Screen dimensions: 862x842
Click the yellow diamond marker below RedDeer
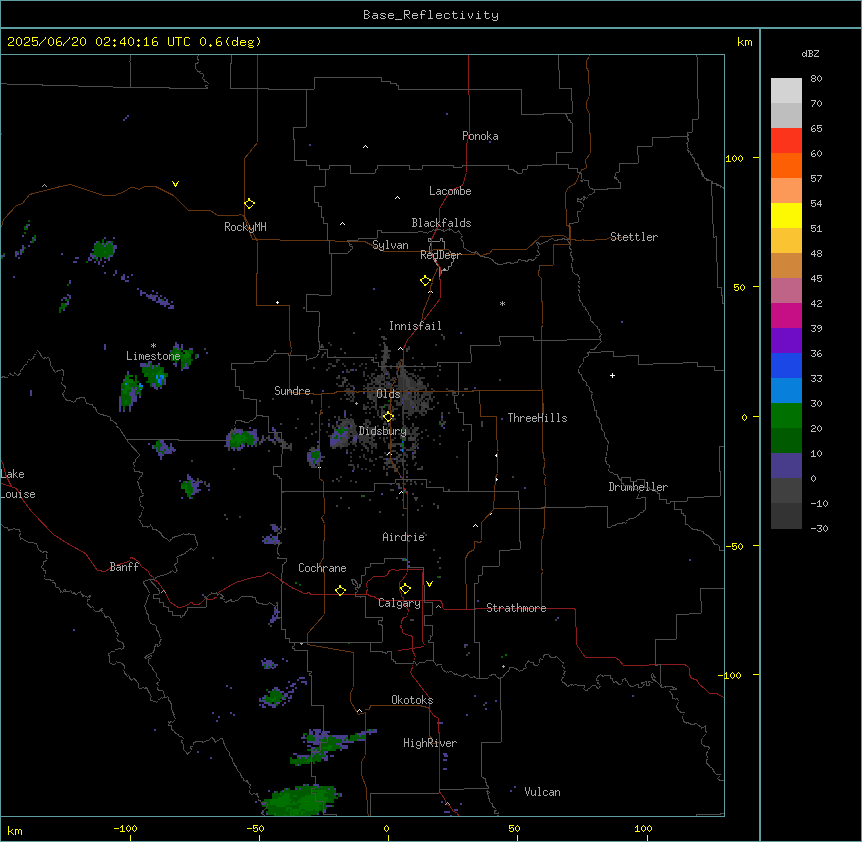coord(425,281)
